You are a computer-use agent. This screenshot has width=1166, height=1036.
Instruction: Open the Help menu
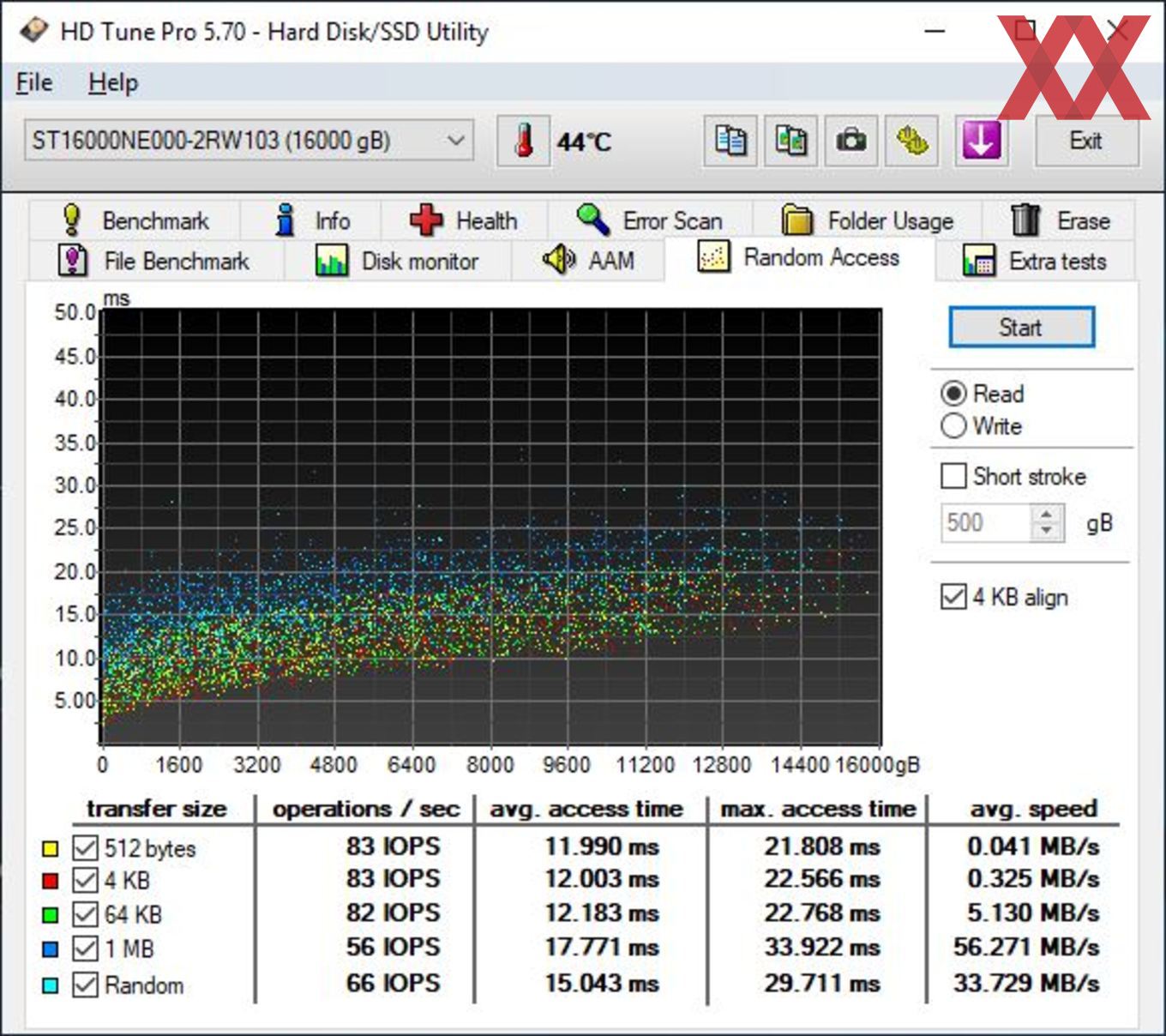pos(112,82)
